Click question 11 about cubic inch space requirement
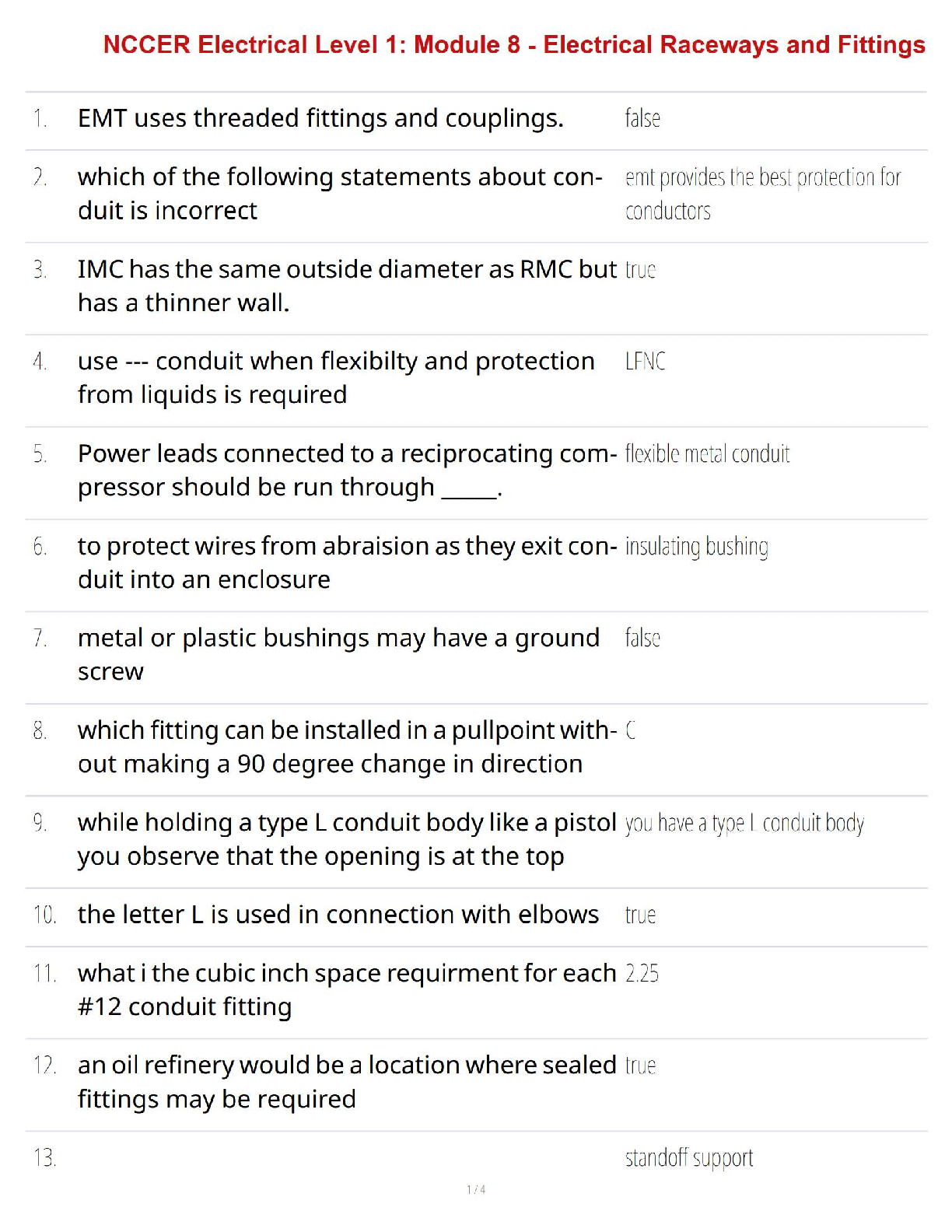This screenshot has height=1232, width=952. pyautogui.click(x=347, y=989)
